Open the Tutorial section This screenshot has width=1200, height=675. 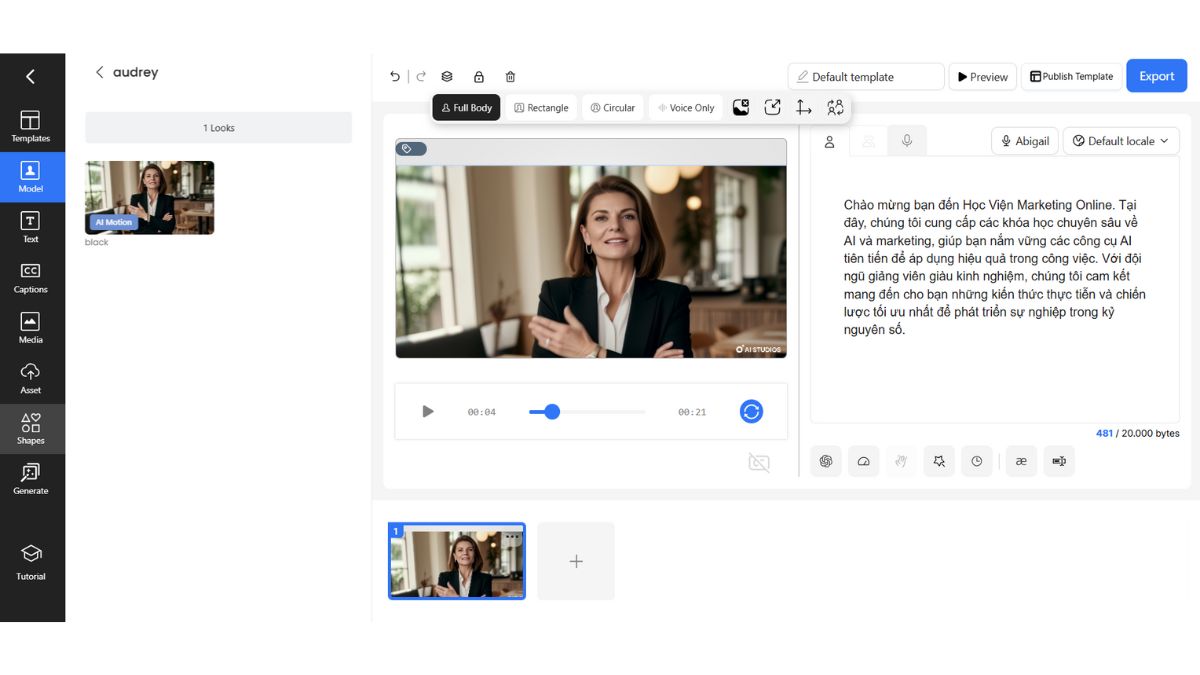[x=31, y=563]
